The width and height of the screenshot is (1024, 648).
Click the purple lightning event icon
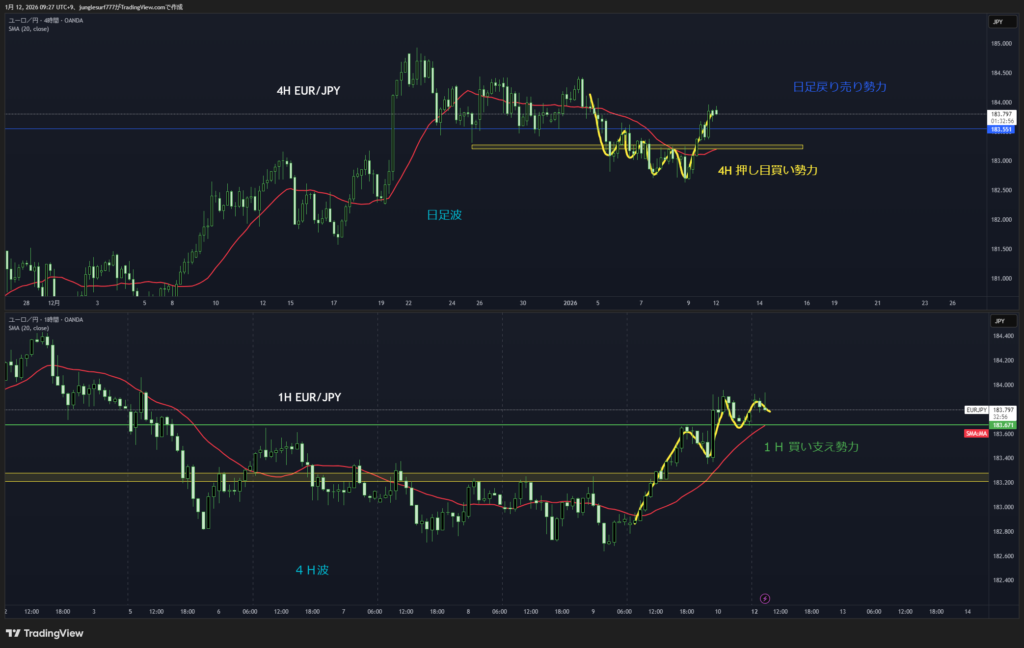[765, 598]
